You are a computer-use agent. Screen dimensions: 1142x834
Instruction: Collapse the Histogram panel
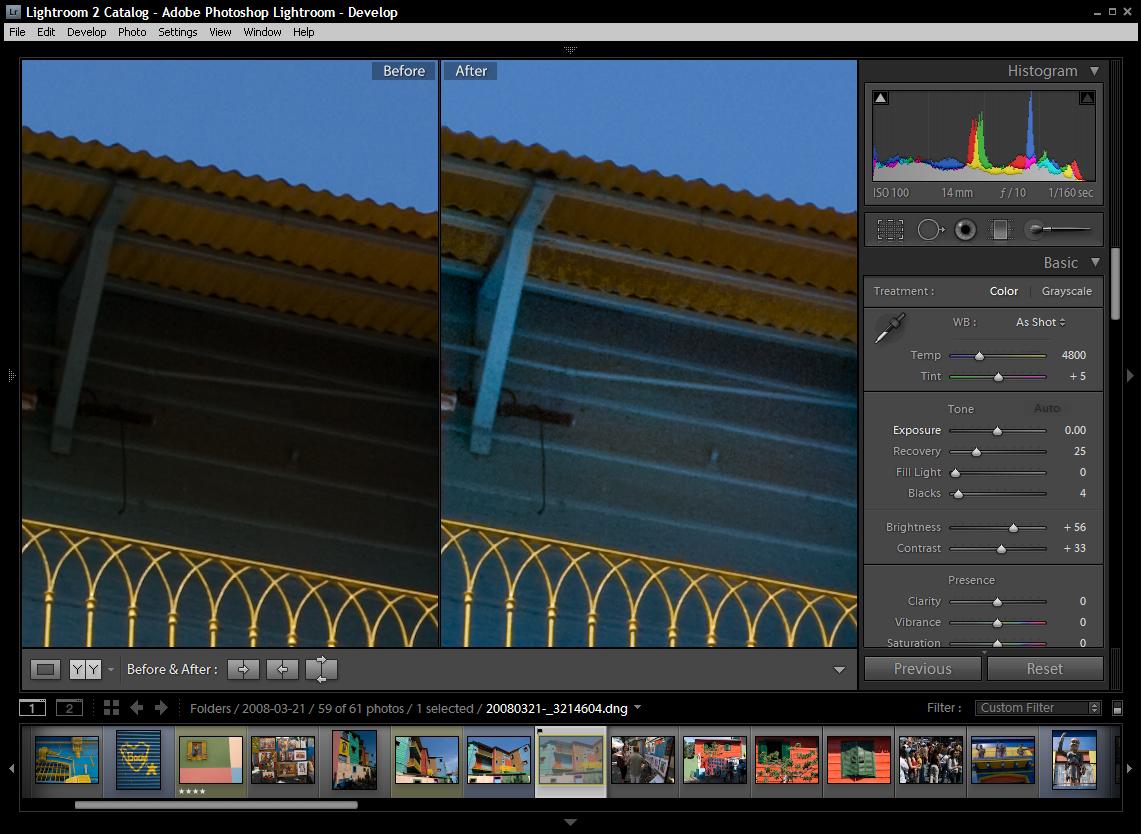[1094, 71]
